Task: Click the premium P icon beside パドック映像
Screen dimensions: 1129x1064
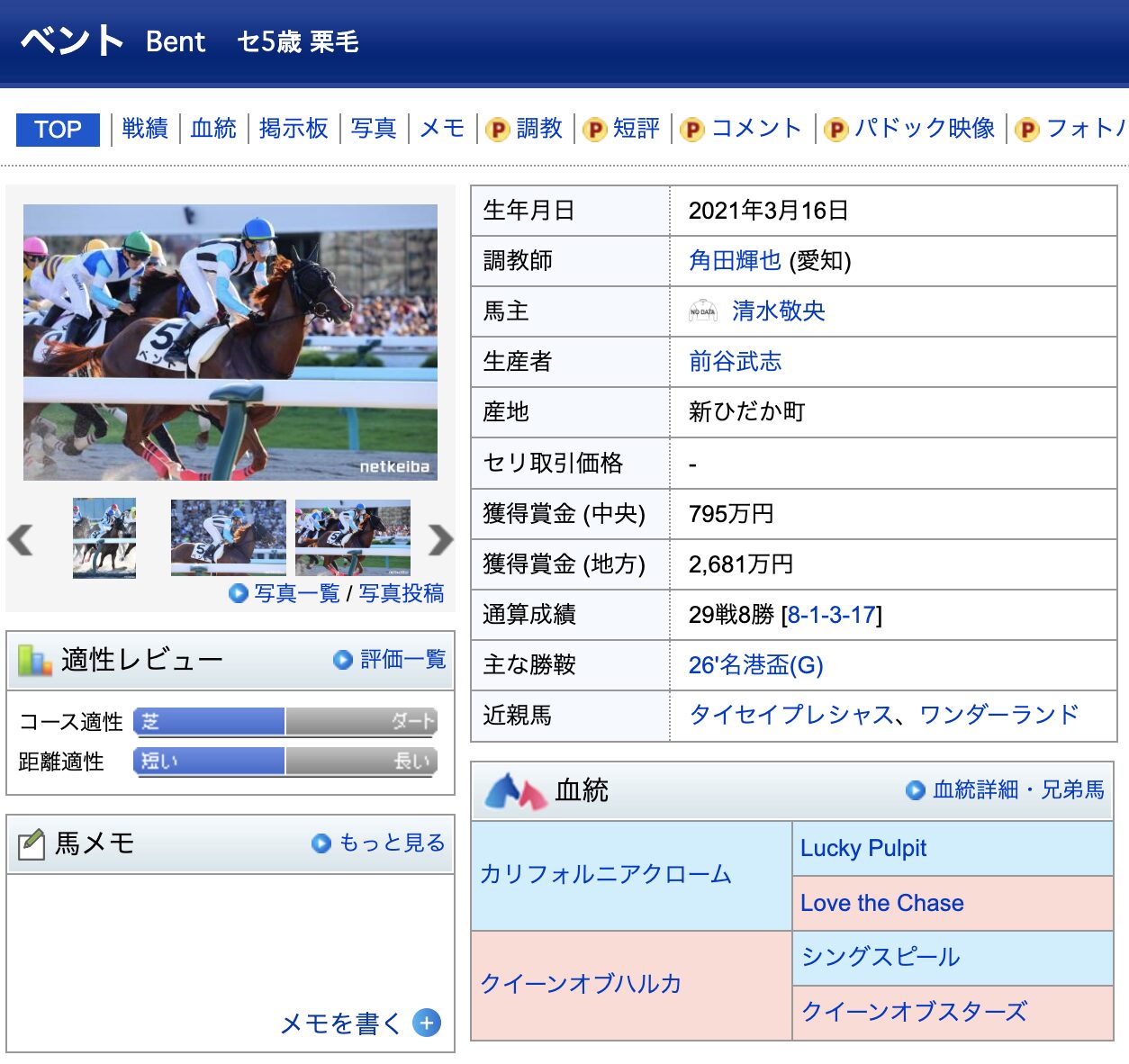Action: click(x=835, y=130)
